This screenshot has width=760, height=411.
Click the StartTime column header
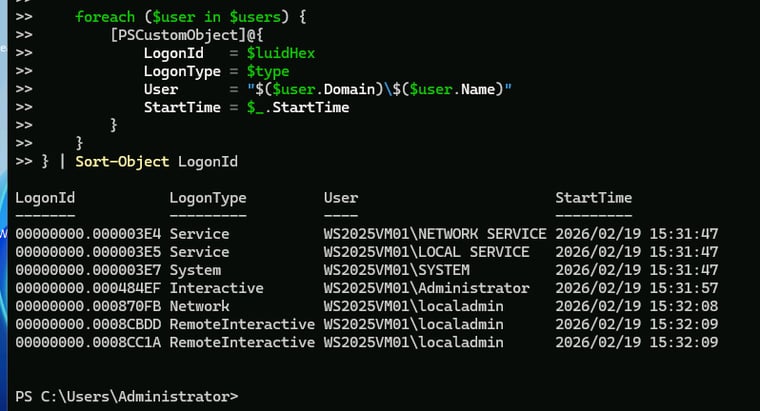593,198
